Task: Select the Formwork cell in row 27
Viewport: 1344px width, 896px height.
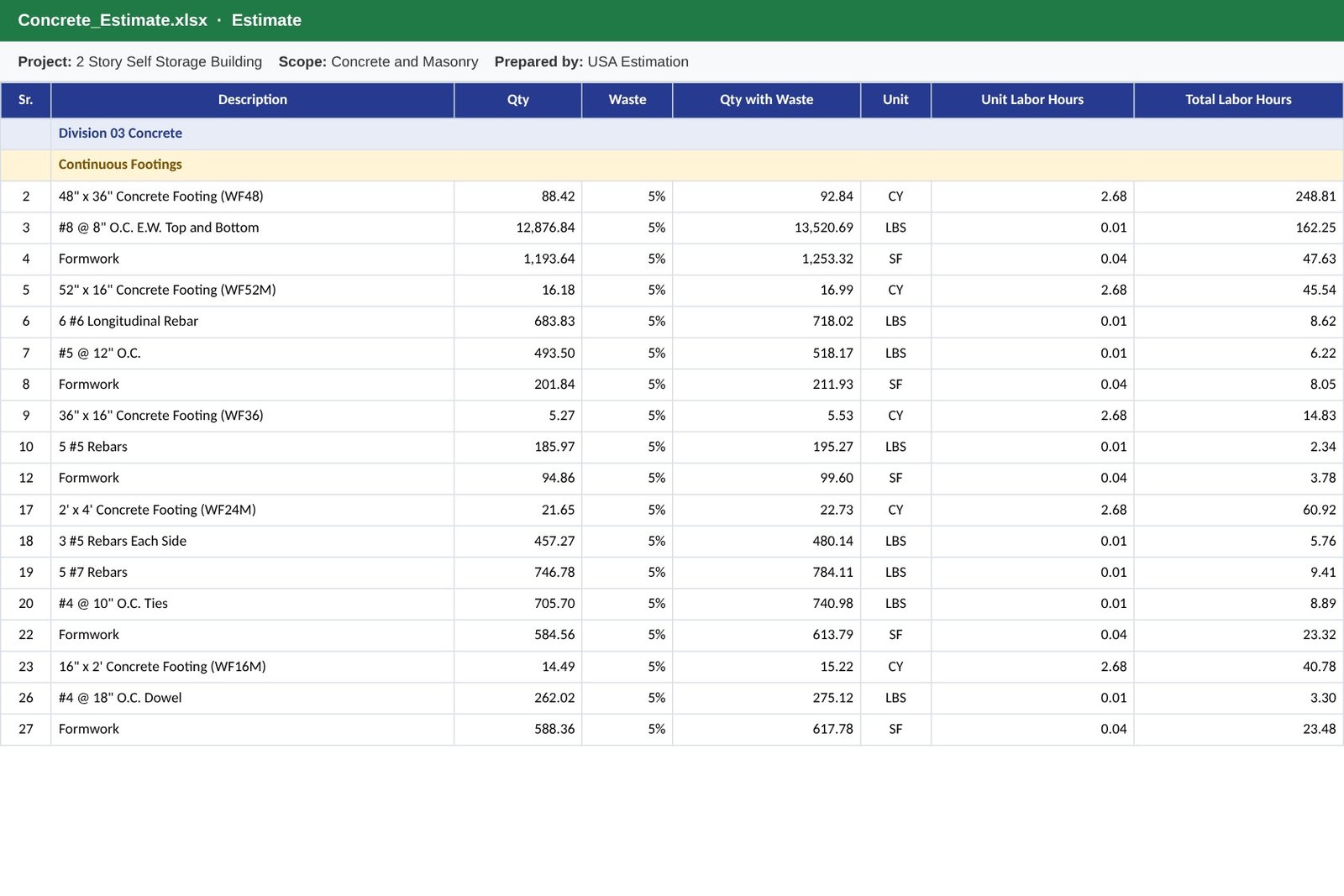Action: (x=252, y=729)
